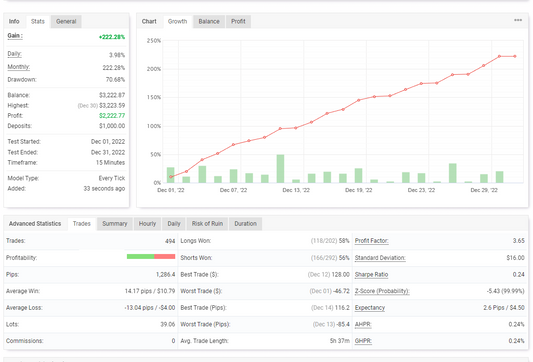Open the General tab in Info panel
Screen dimensions: 533x362
66,21
